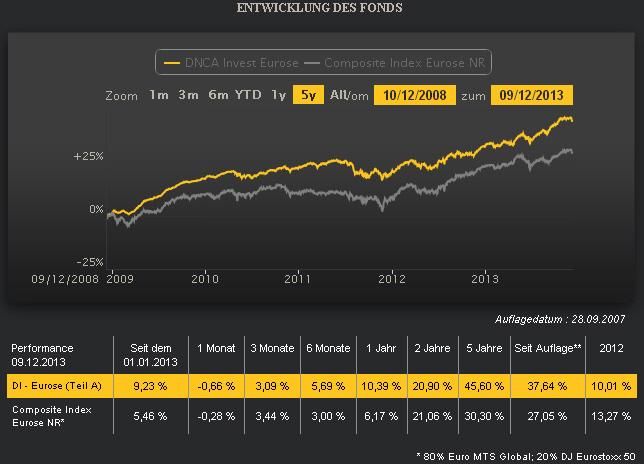Viewport: 644px width, 464px height.
Task: Toggle DNCA Invest Eurose legend series
Action: click(x=231, y=63)
